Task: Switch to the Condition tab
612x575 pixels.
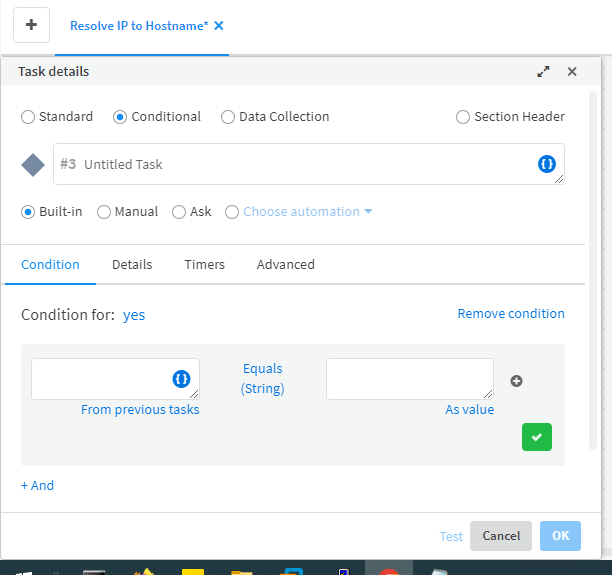Action: point(50,265)
